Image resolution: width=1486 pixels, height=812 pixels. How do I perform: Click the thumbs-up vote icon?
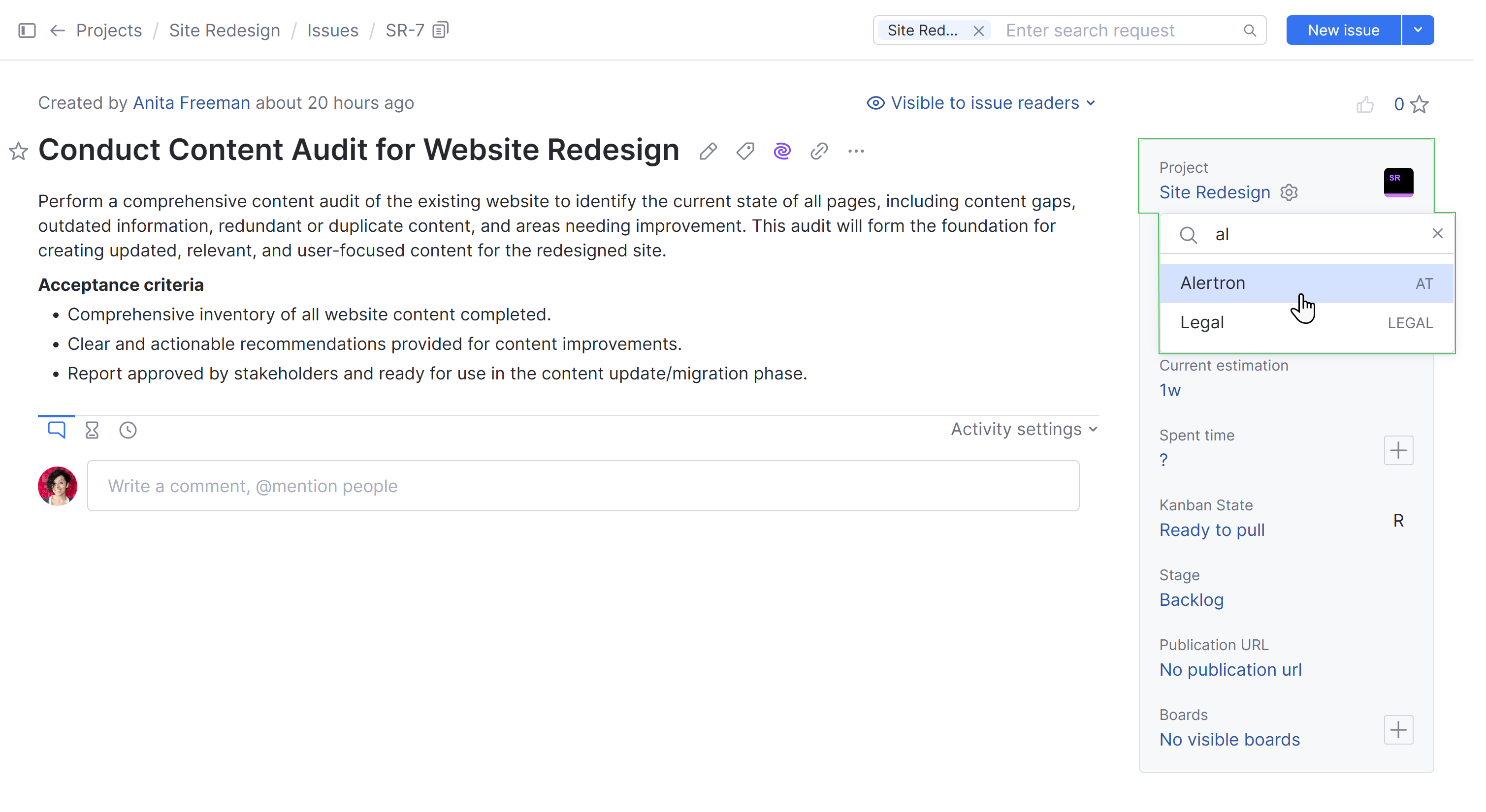point(1364,104)
